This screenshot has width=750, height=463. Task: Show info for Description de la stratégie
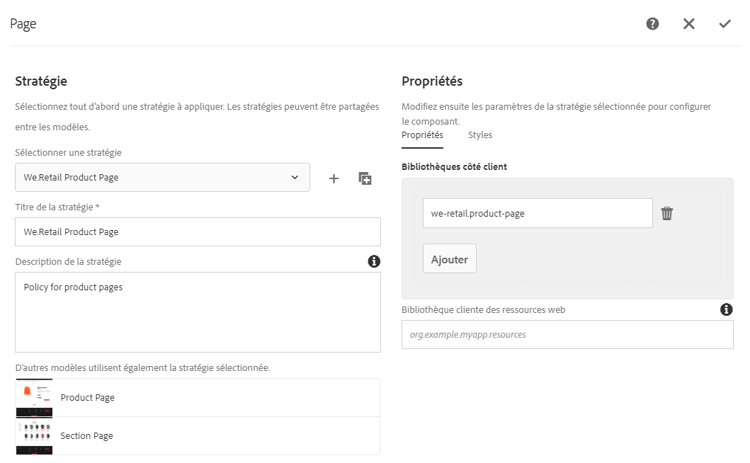(x=374, y=261)
